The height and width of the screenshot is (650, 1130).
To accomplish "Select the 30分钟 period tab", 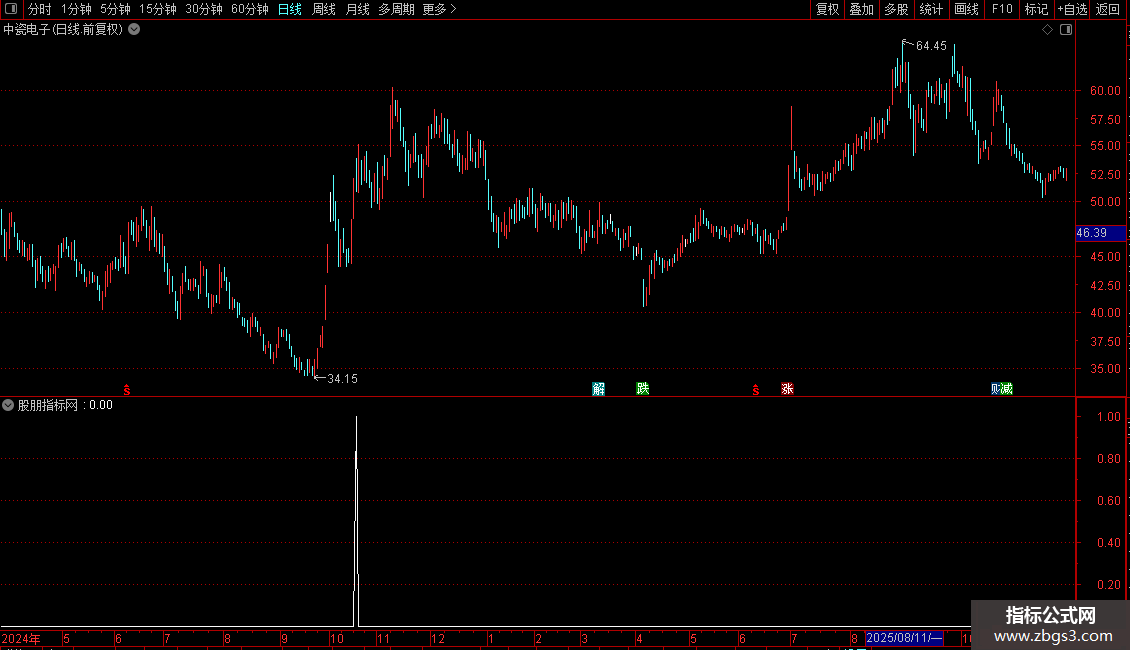I will [204, 9].
